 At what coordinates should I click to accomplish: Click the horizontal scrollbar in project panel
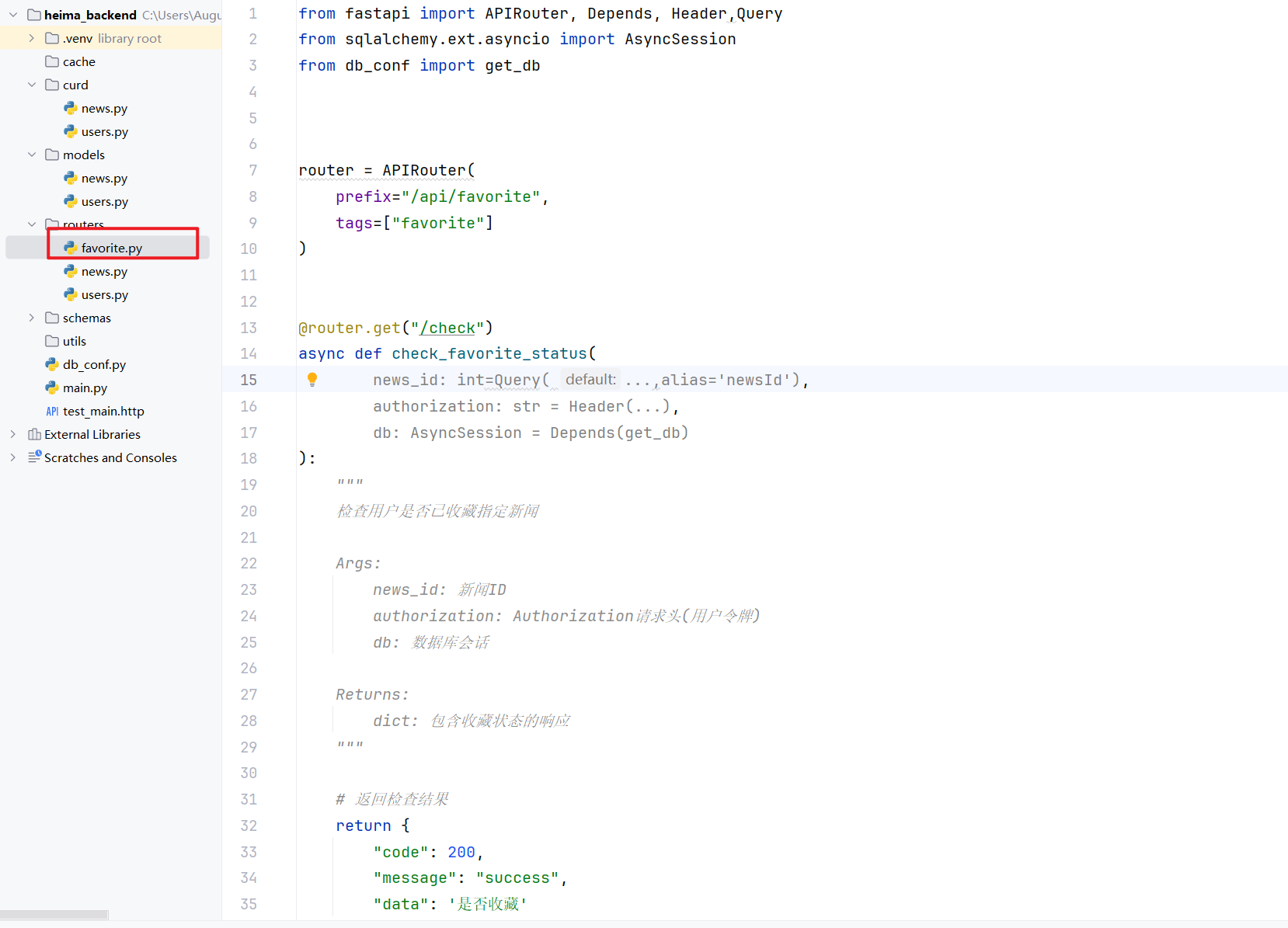click(54, 914)
